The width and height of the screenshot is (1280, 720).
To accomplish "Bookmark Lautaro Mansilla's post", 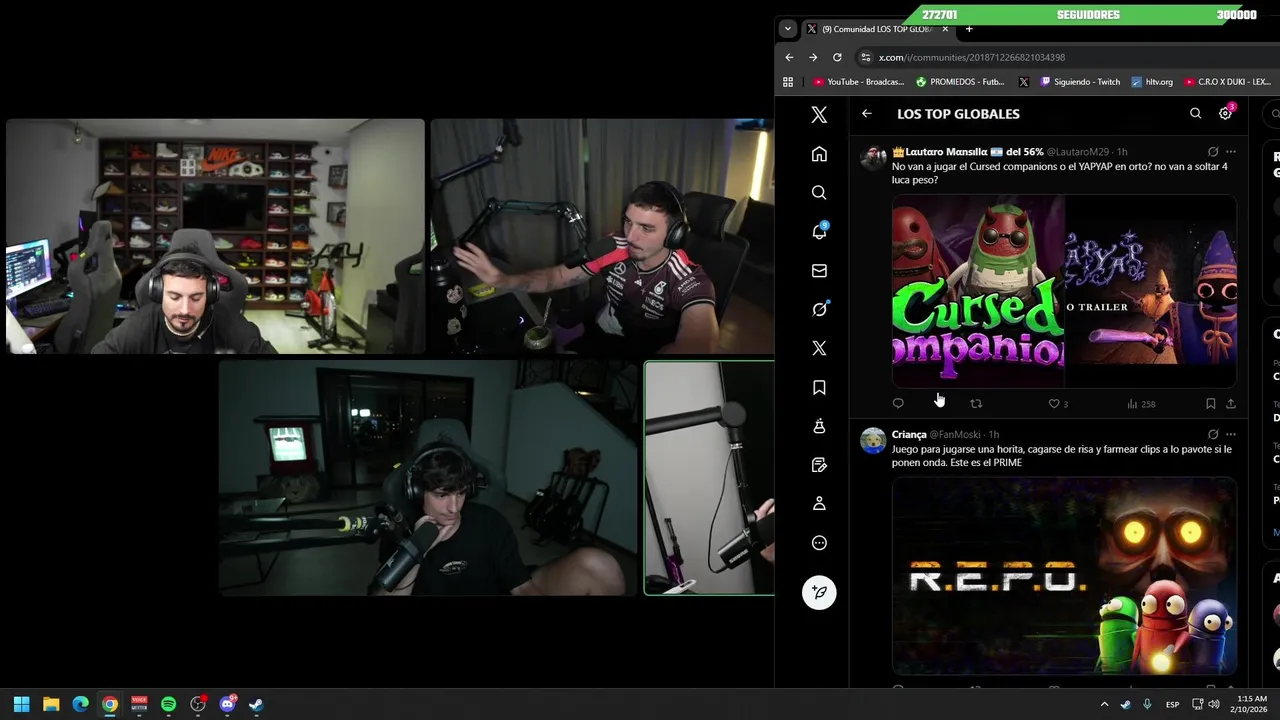I will tap(1210, 404).
